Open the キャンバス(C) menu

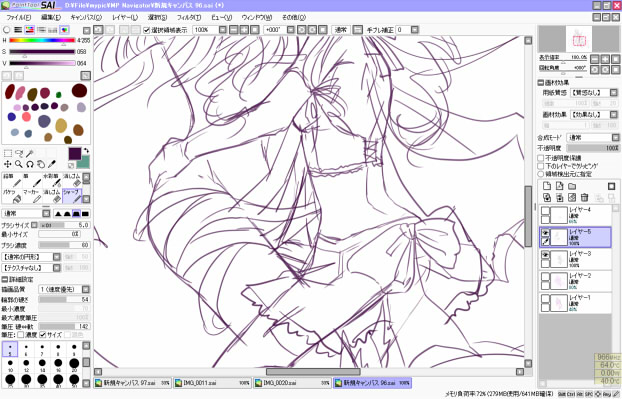(x=86, y=17)
